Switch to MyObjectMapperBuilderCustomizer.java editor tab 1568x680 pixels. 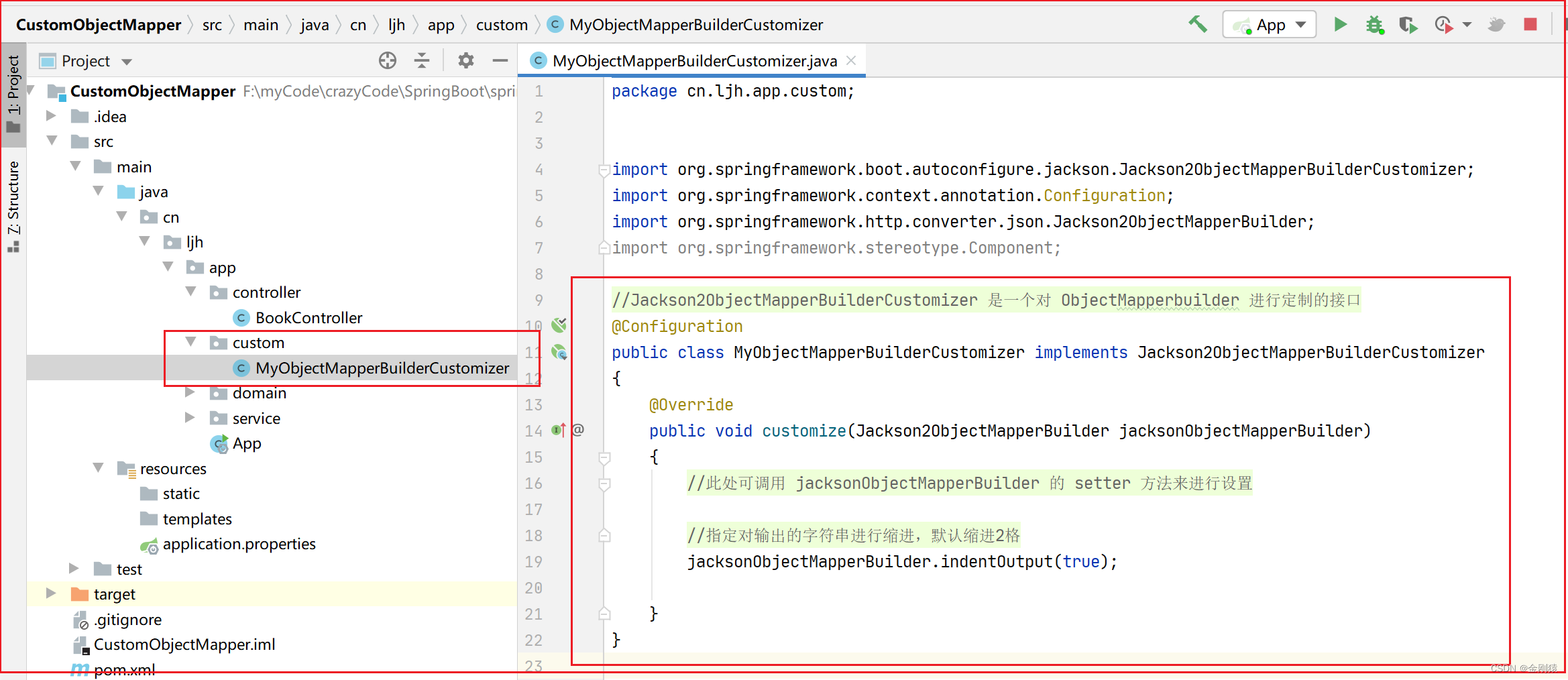[x=694, y=61]
